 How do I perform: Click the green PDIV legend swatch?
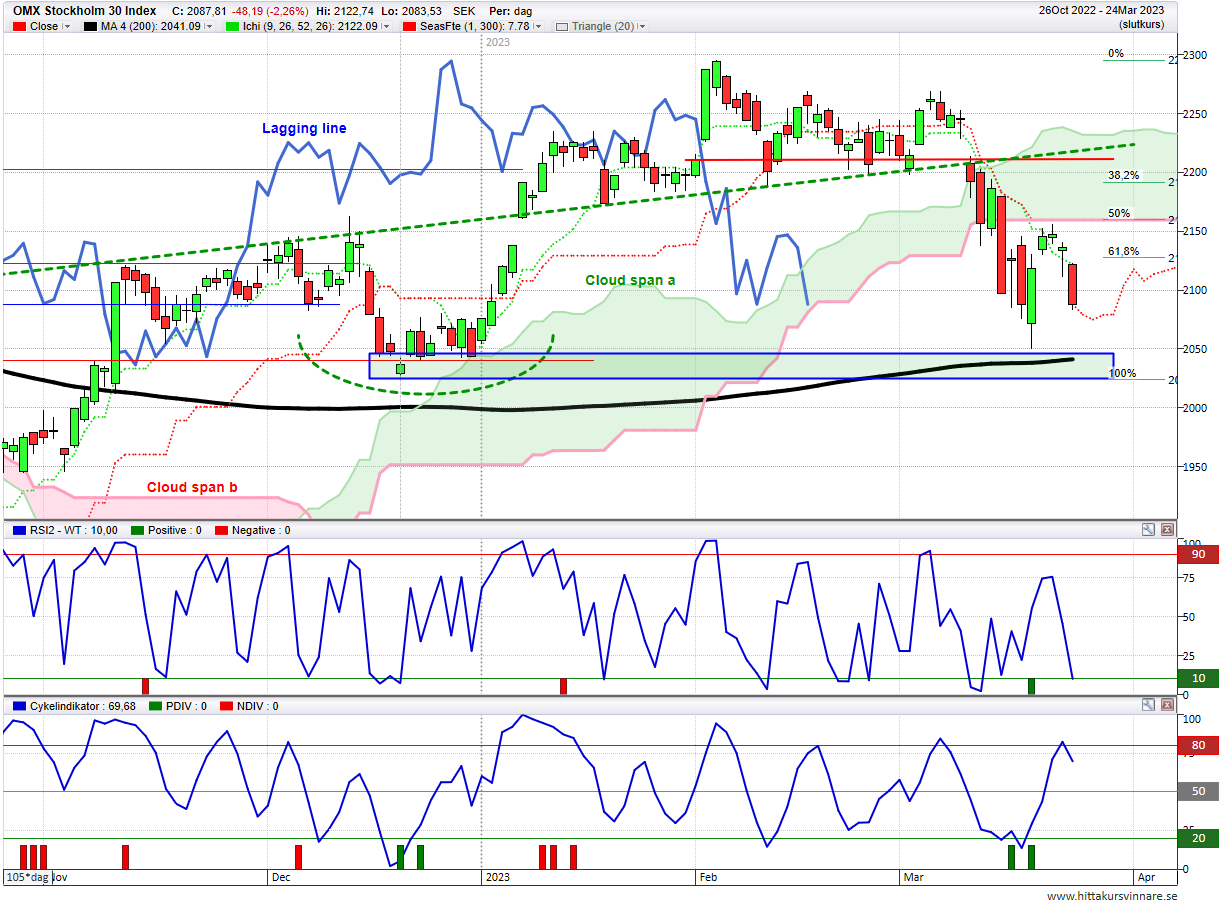(x=154, y=706)
